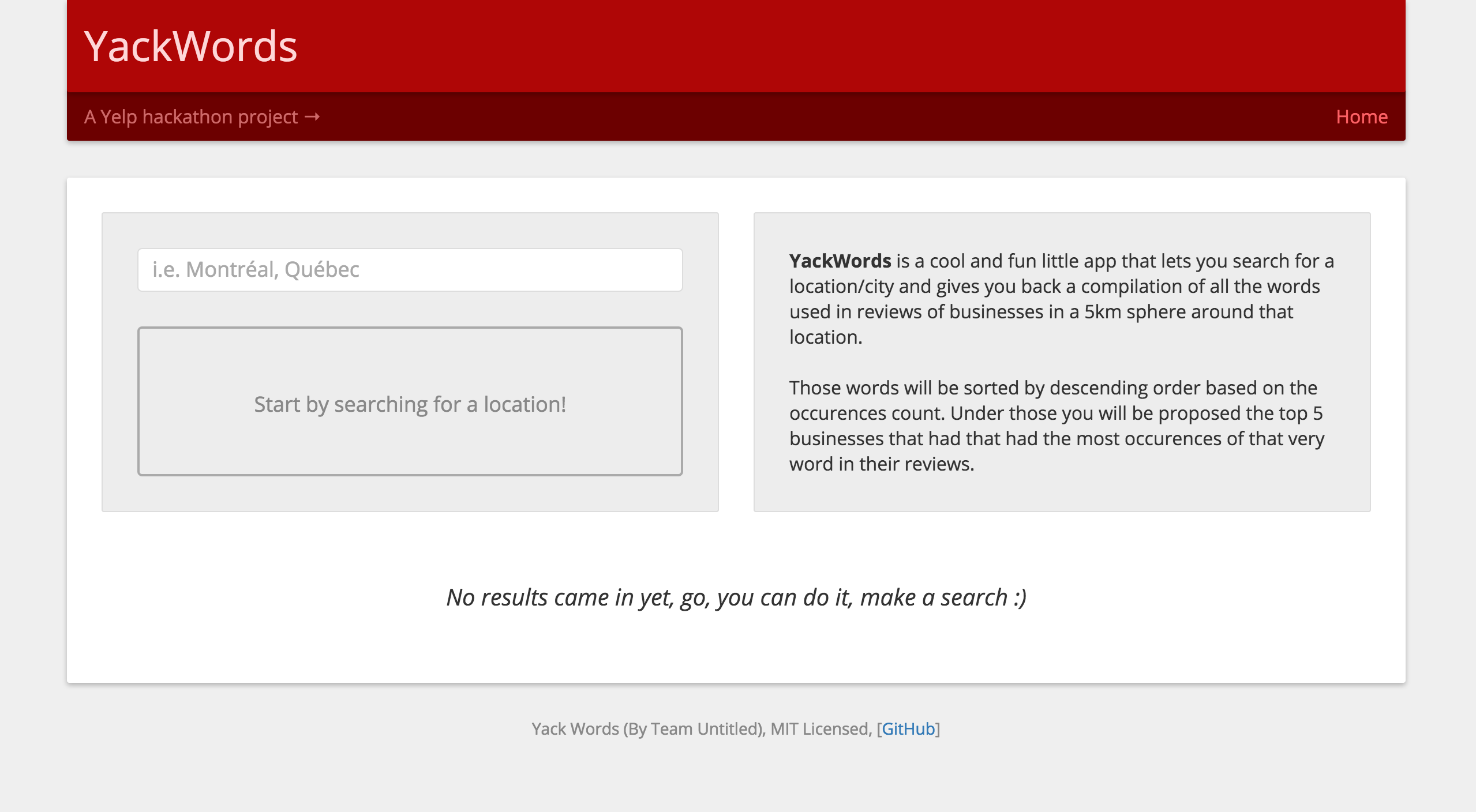This screenshot has width=1476, height=812.
Task: Open 'A Yelp hackathon project' link
Action: click(191, 117)
